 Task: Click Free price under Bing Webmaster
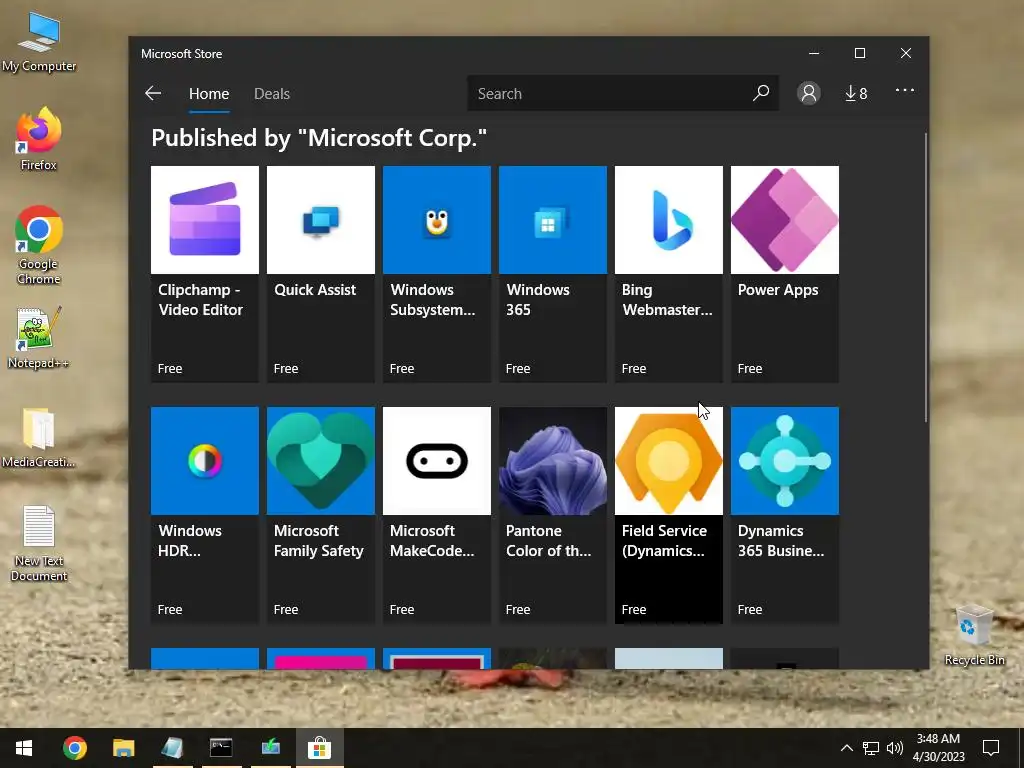[x=633, y=368]
